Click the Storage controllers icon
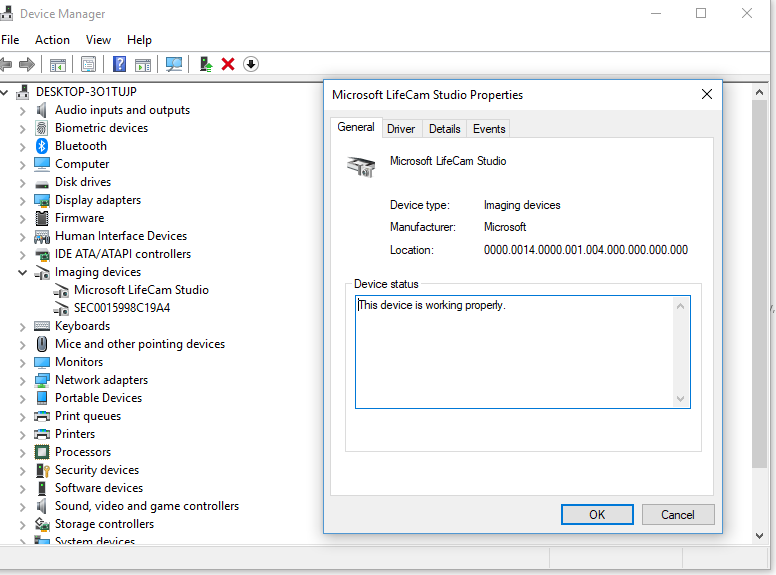 pyautogui.click(x=42, y=524)
